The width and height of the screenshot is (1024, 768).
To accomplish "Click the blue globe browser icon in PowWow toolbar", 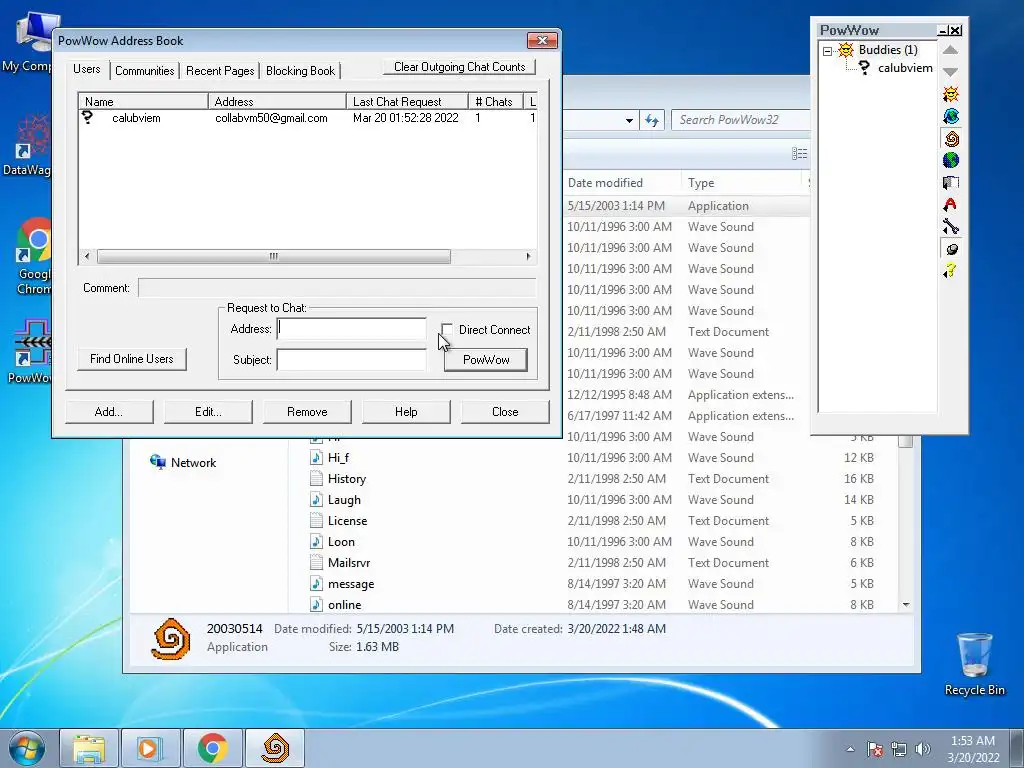I will click(951, 116).
